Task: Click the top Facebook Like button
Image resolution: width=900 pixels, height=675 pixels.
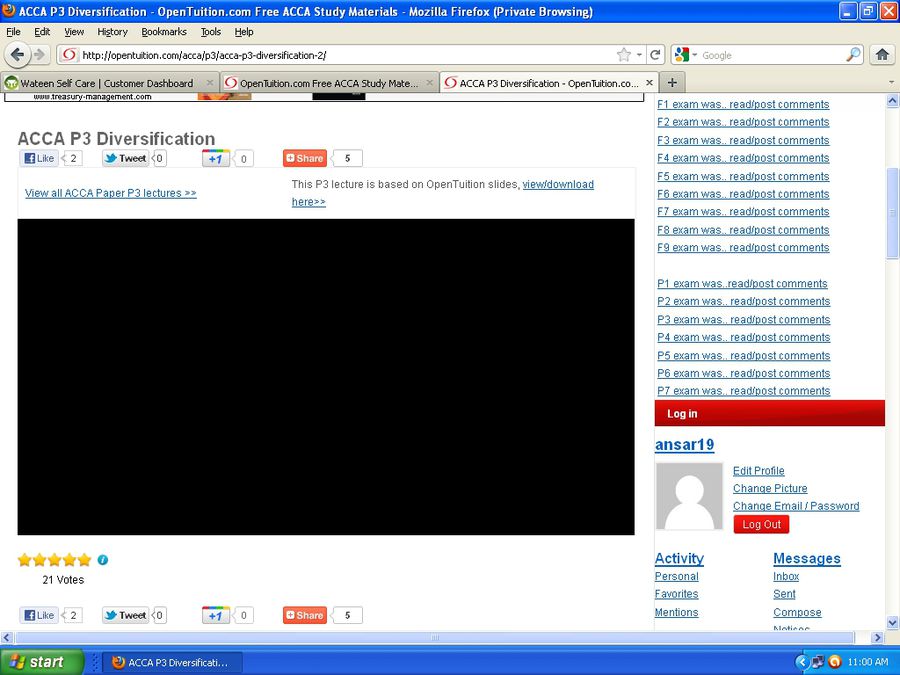Action: [x=39, y=158]
